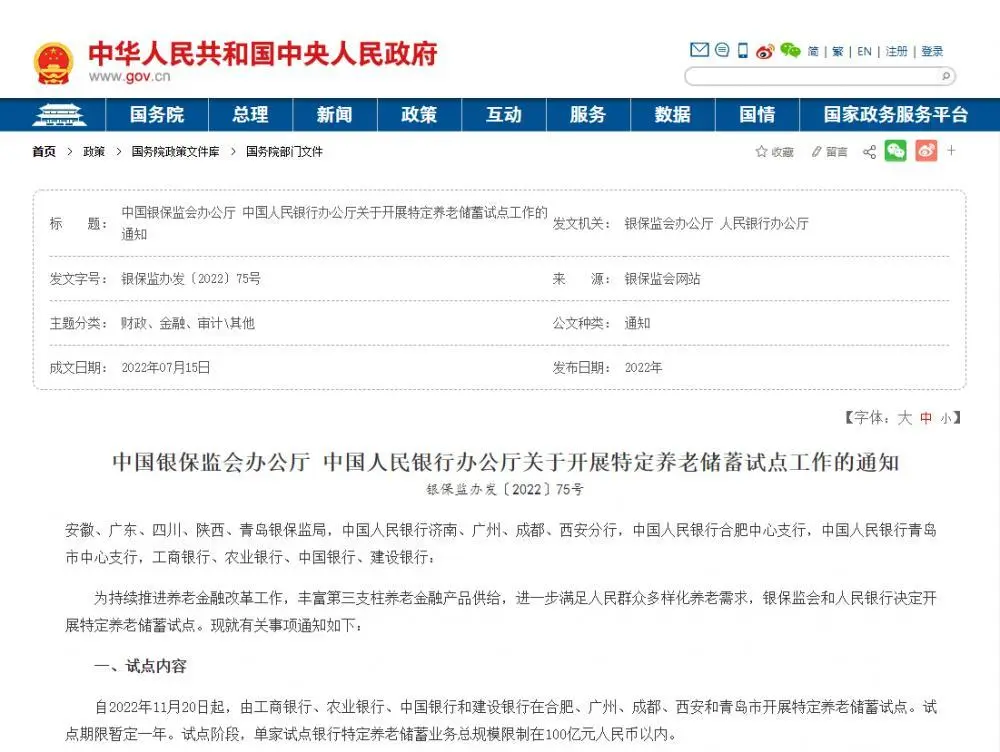1000x752 pixels.
Task: Open the Weibo icon beside the language links
Action: (x=765, y=51)
